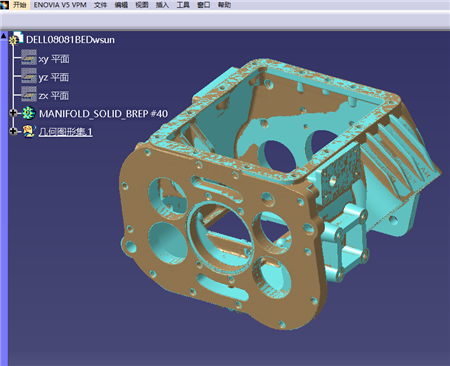The image size is (450, 366).
Task: Click the xy 平面 plane icon
Action: coord(29,59)
